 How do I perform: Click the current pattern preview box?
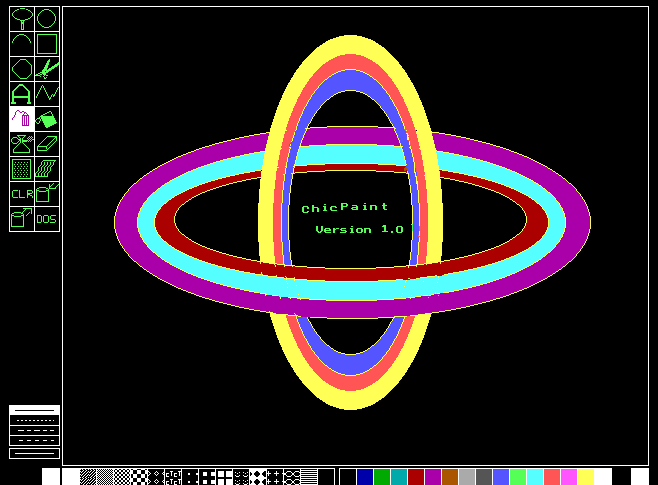tap(51, 477)
